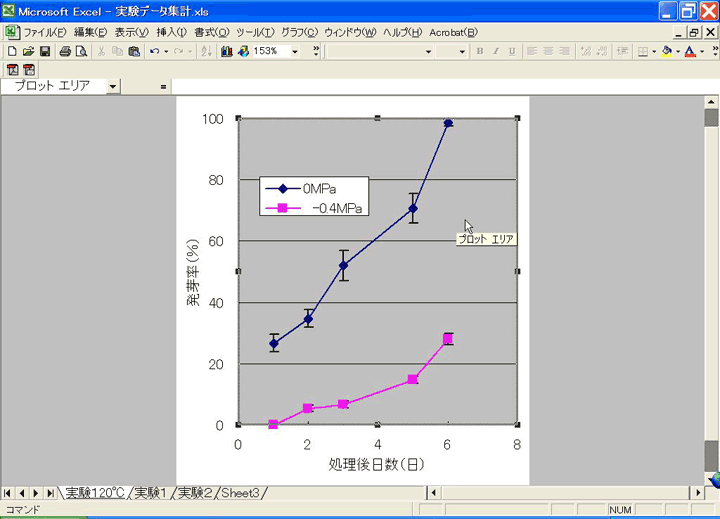Click the Undo arrow icon
This screenshot has height=519, width=720.
click(154, 51)
